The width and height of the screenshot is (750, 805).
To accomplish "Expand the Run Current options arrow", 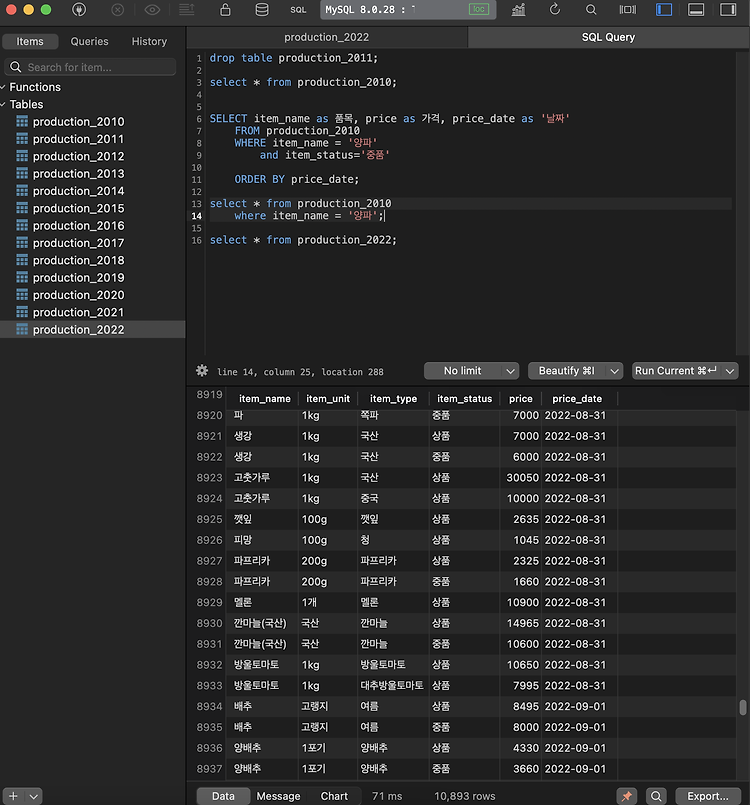I will (730, 371).
